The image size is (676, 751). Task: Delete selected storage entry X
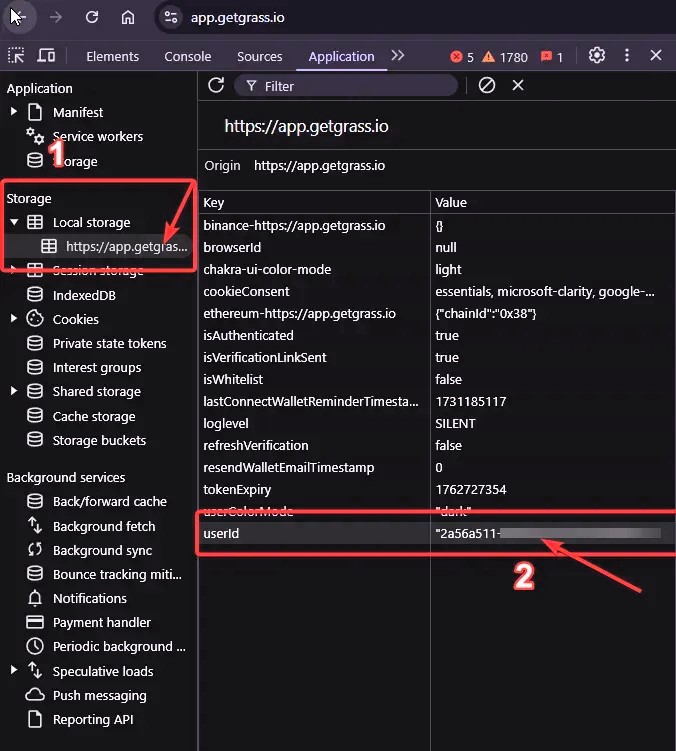point(518,85)
